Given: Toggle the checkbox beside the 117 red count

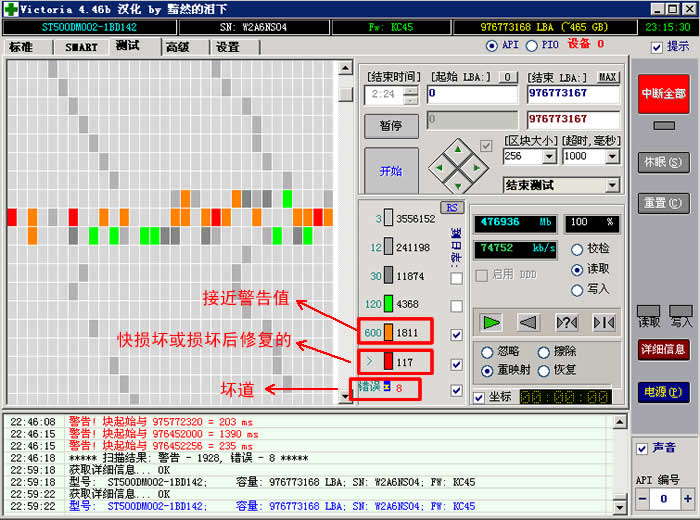Looking at the screenshot, I should (456, 364).
